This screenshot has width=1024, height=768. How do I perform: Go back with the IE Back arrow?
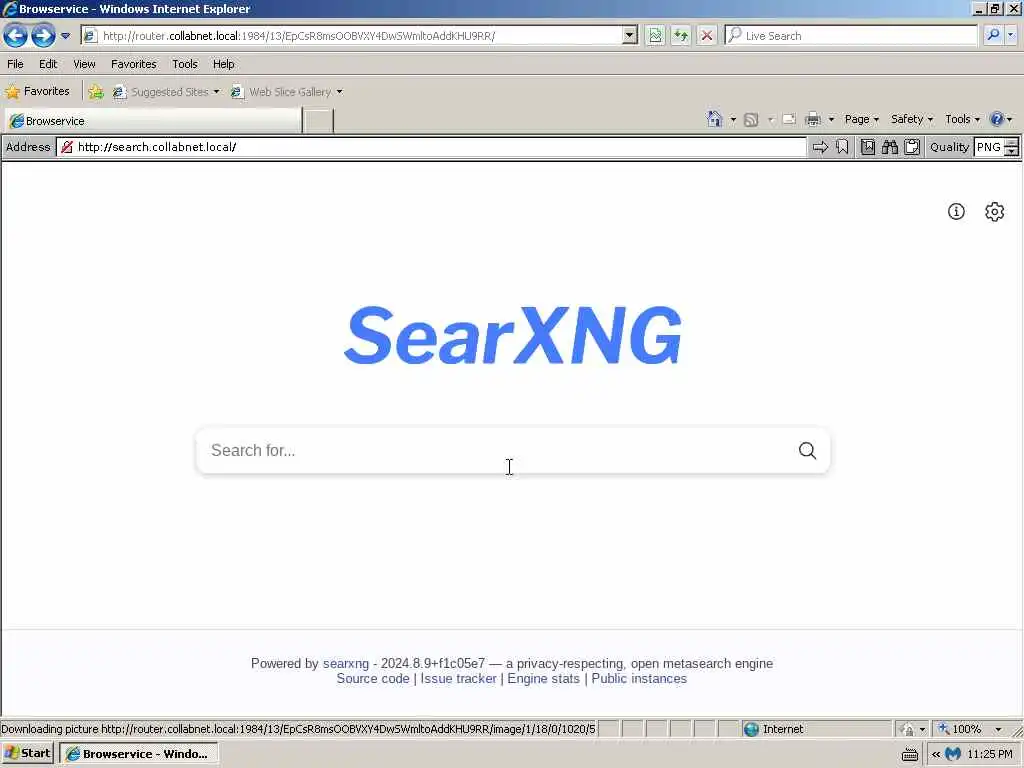click(x=15, y=35)
